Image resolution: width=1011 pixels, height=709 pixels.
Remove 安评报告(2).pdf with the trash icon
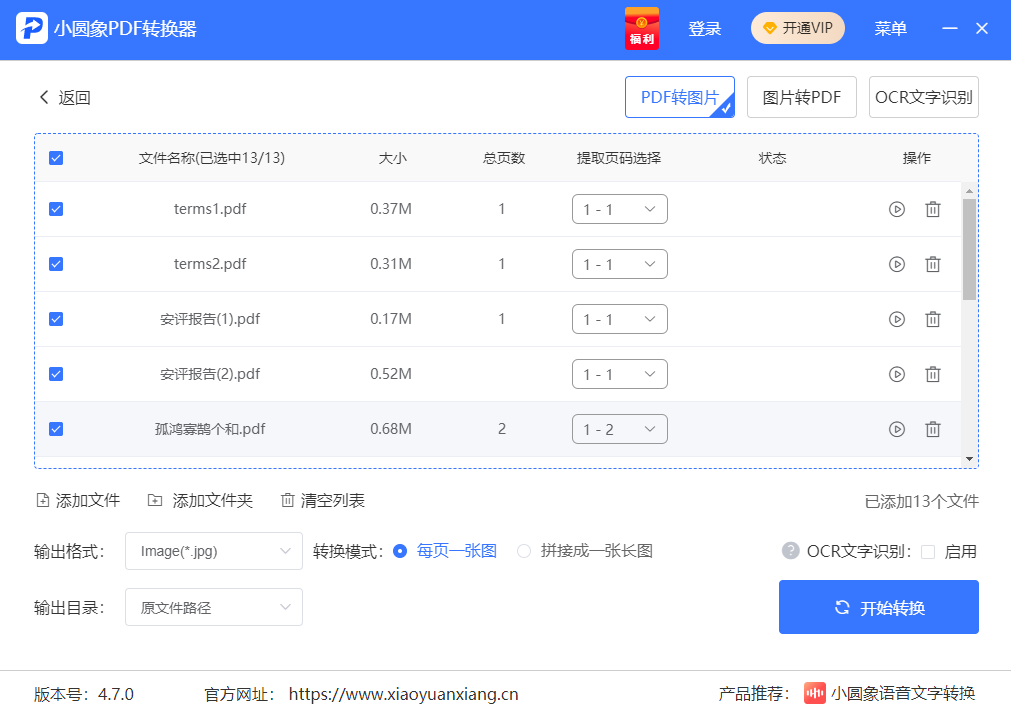933,374
